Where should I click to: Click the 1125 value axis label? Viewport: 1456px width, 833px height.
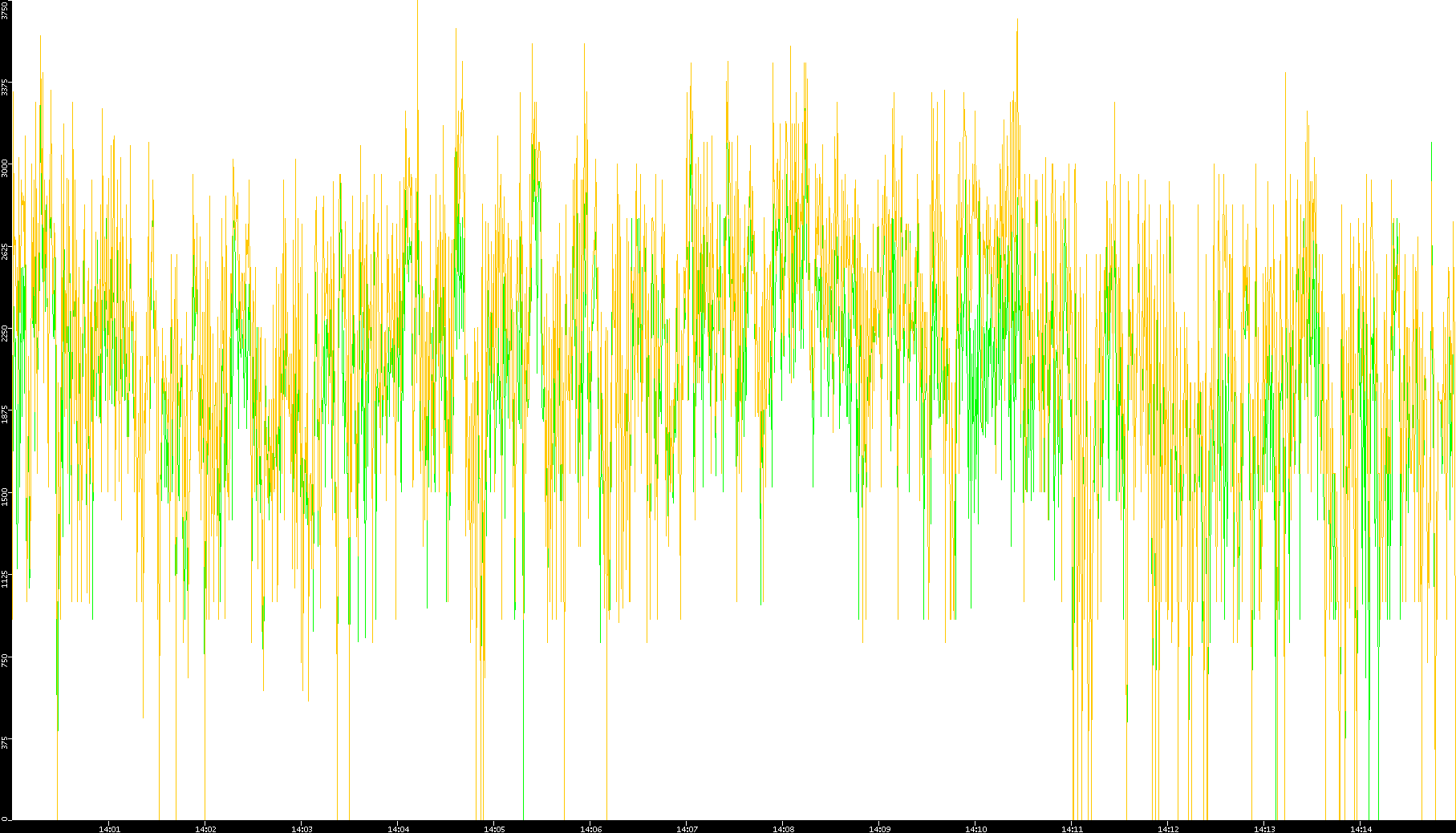pos(5,578)
